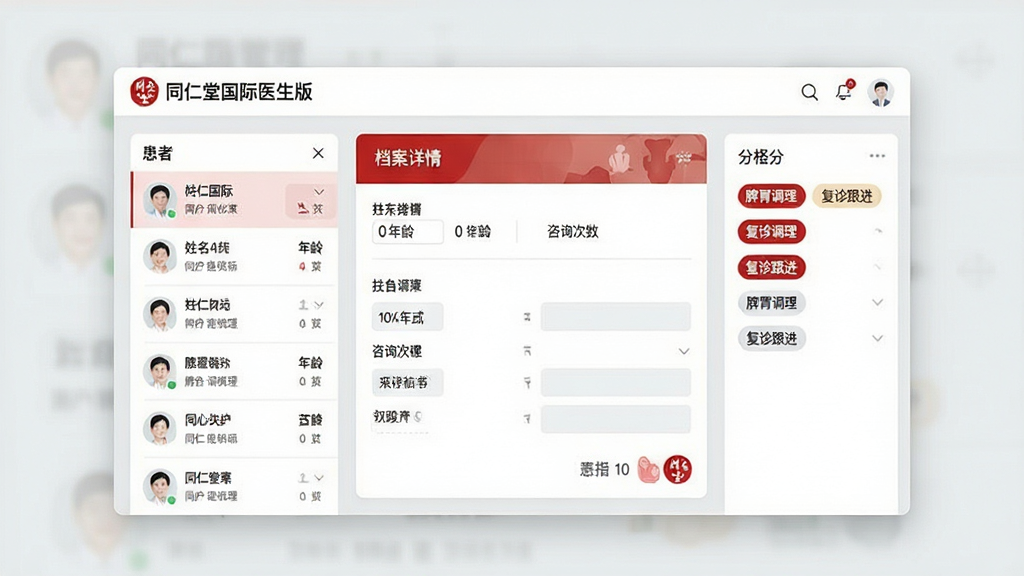Click the 年龄 label in the 姓名4统 row
The height and width of the screenshot is (576, 1024).
click(310, 248)
